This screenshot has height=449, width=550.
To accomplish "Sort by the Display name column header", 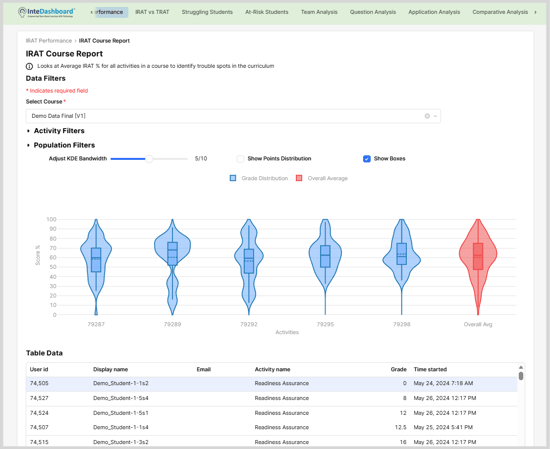I will coord(110,369).
